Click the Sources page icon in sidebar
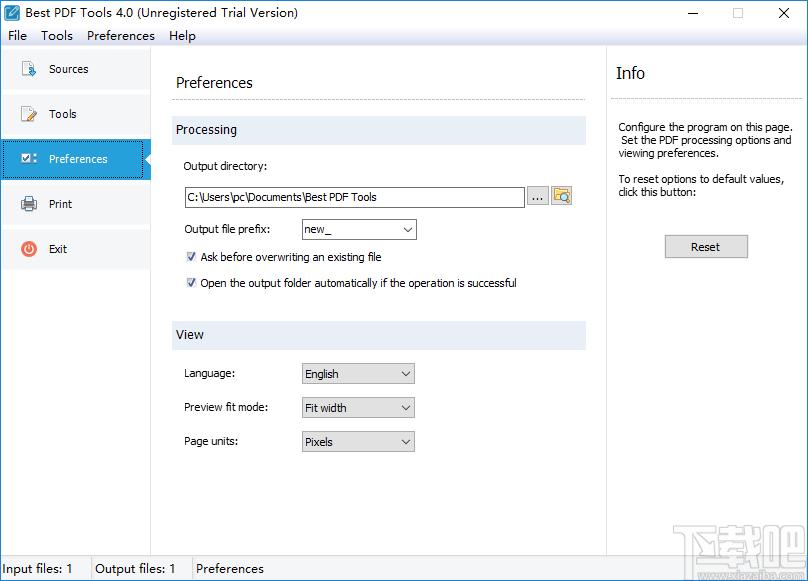 coord(28,69)
